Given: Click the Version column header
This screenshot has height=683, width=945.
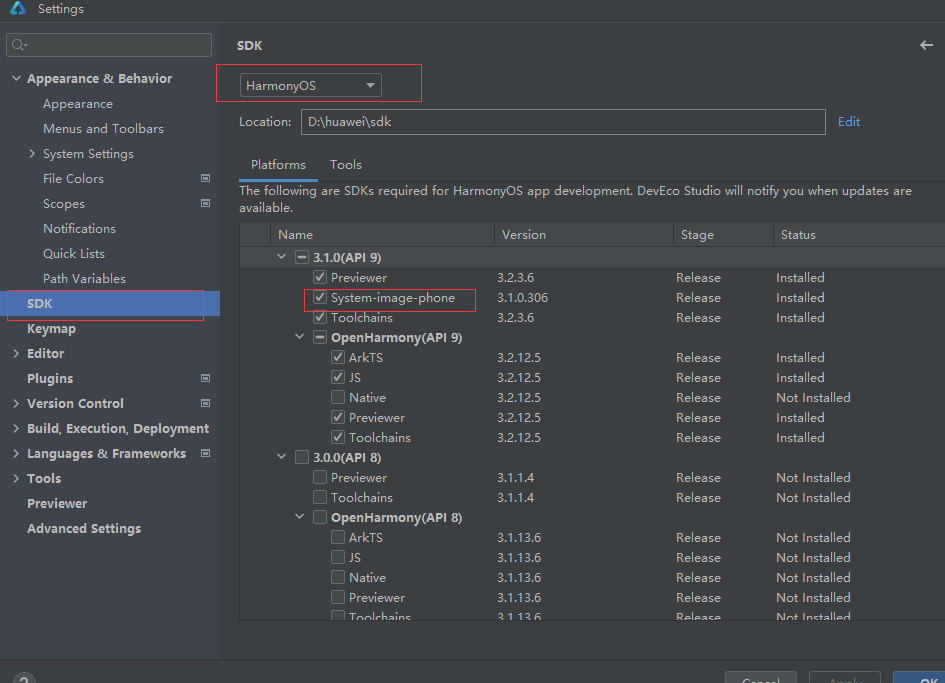Looking at the screenshot, I should tap(524, 235).
